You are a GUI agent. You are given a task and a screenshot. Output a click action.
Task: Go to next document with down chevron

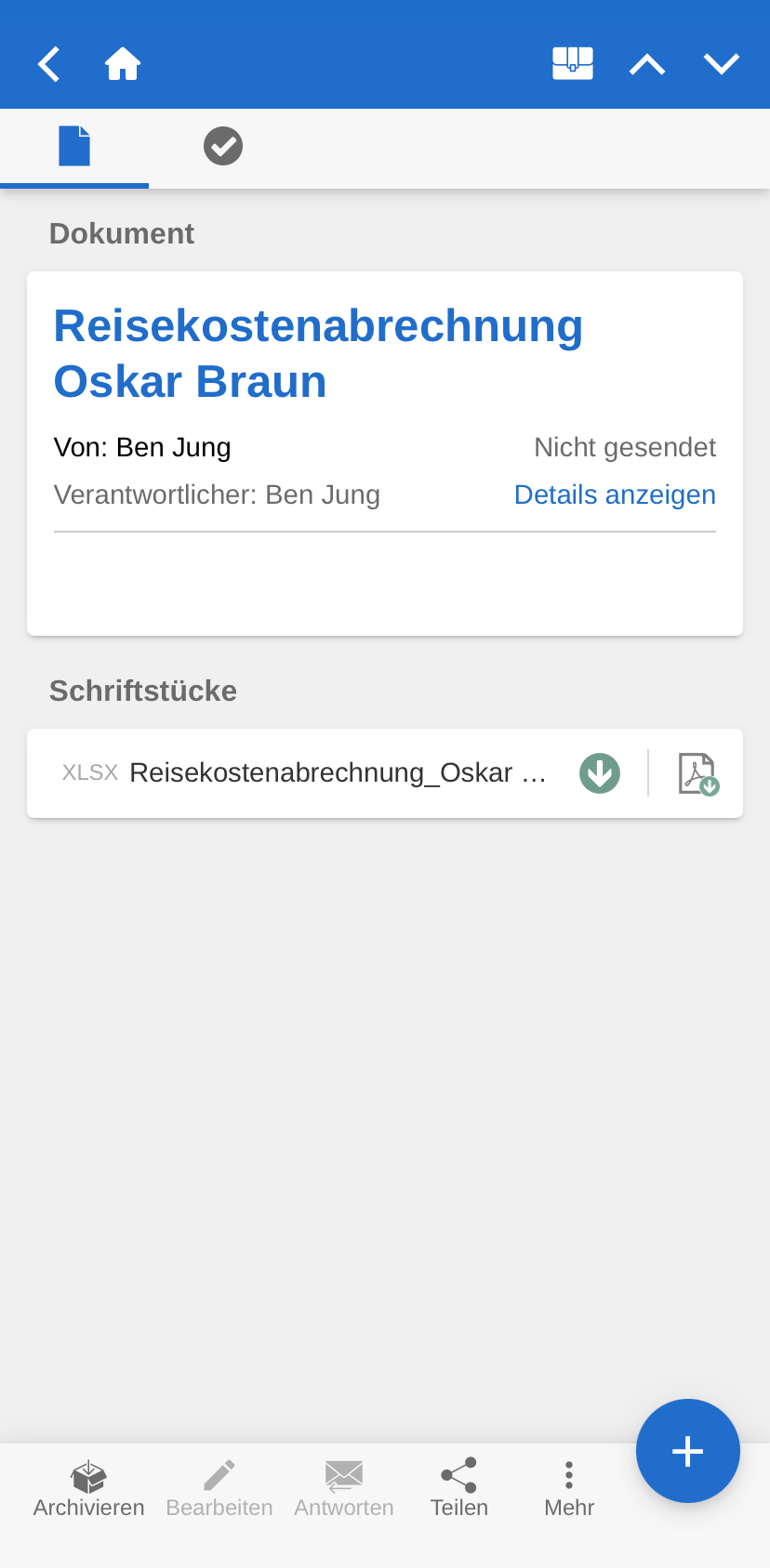tap(722, 64)
